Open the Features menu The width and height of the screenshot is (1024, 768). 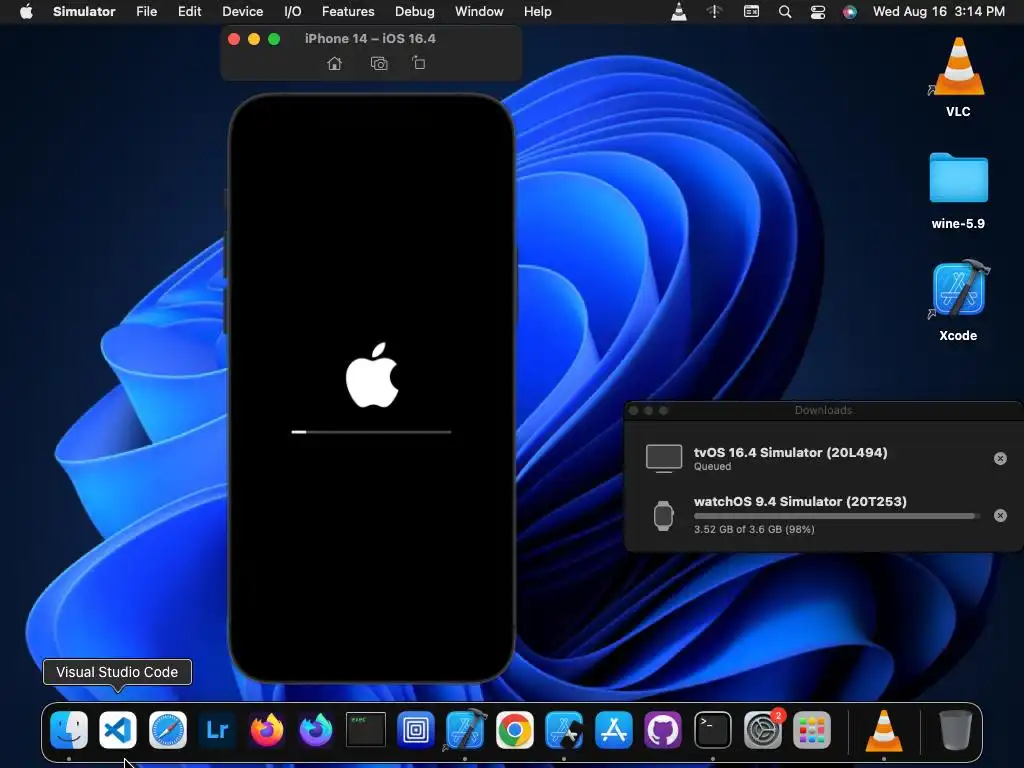[x=348, y=11]
